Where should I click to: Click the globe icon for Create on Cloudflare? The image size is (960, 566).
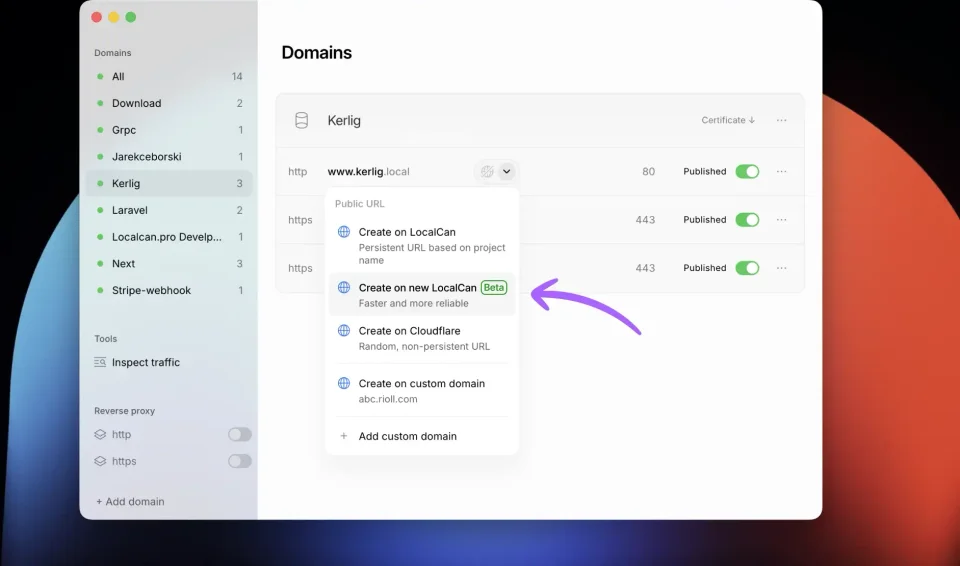(344, 331)
